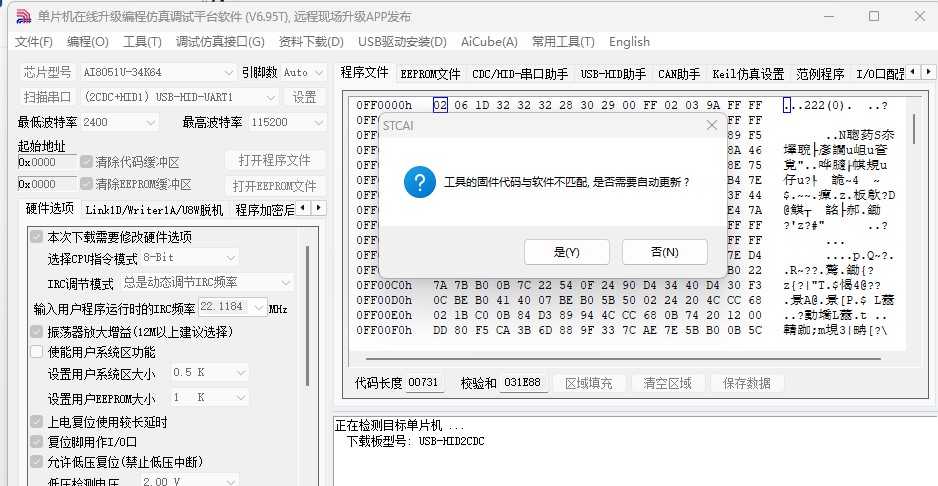Select the 程序加密后 tab
This screenshot has width=938, height=486.
[x=264, y=210]
